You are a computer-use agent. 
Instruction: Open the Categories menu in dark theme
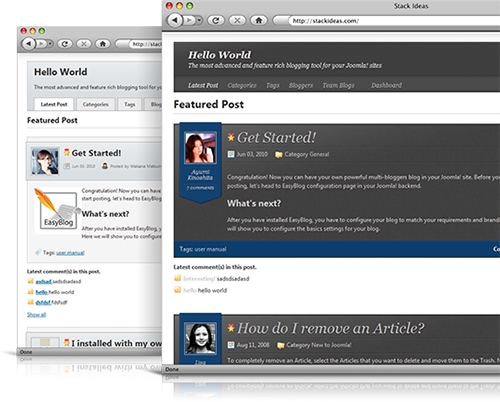coord(242,85)
